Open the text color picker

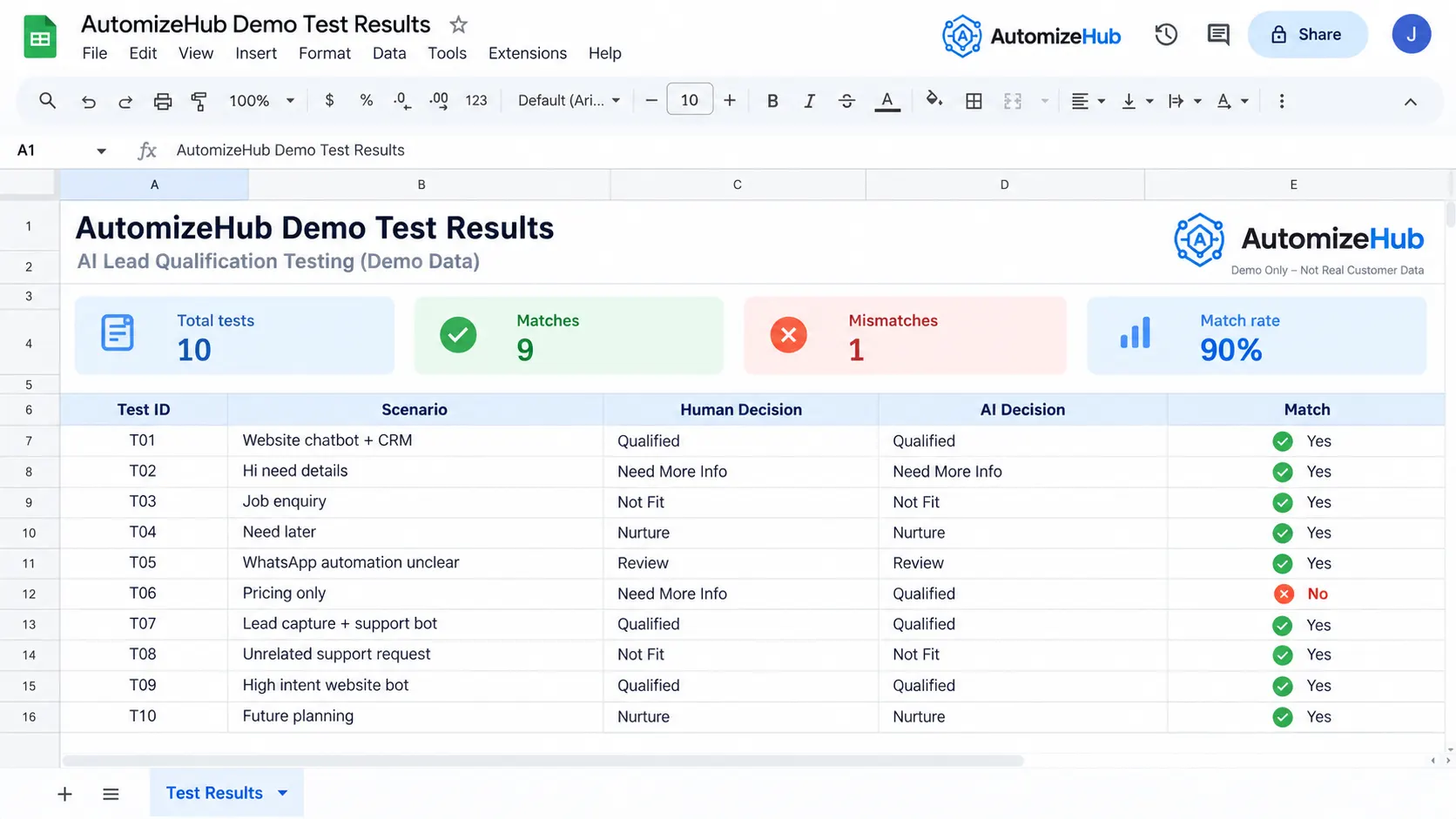click(886, 101)
